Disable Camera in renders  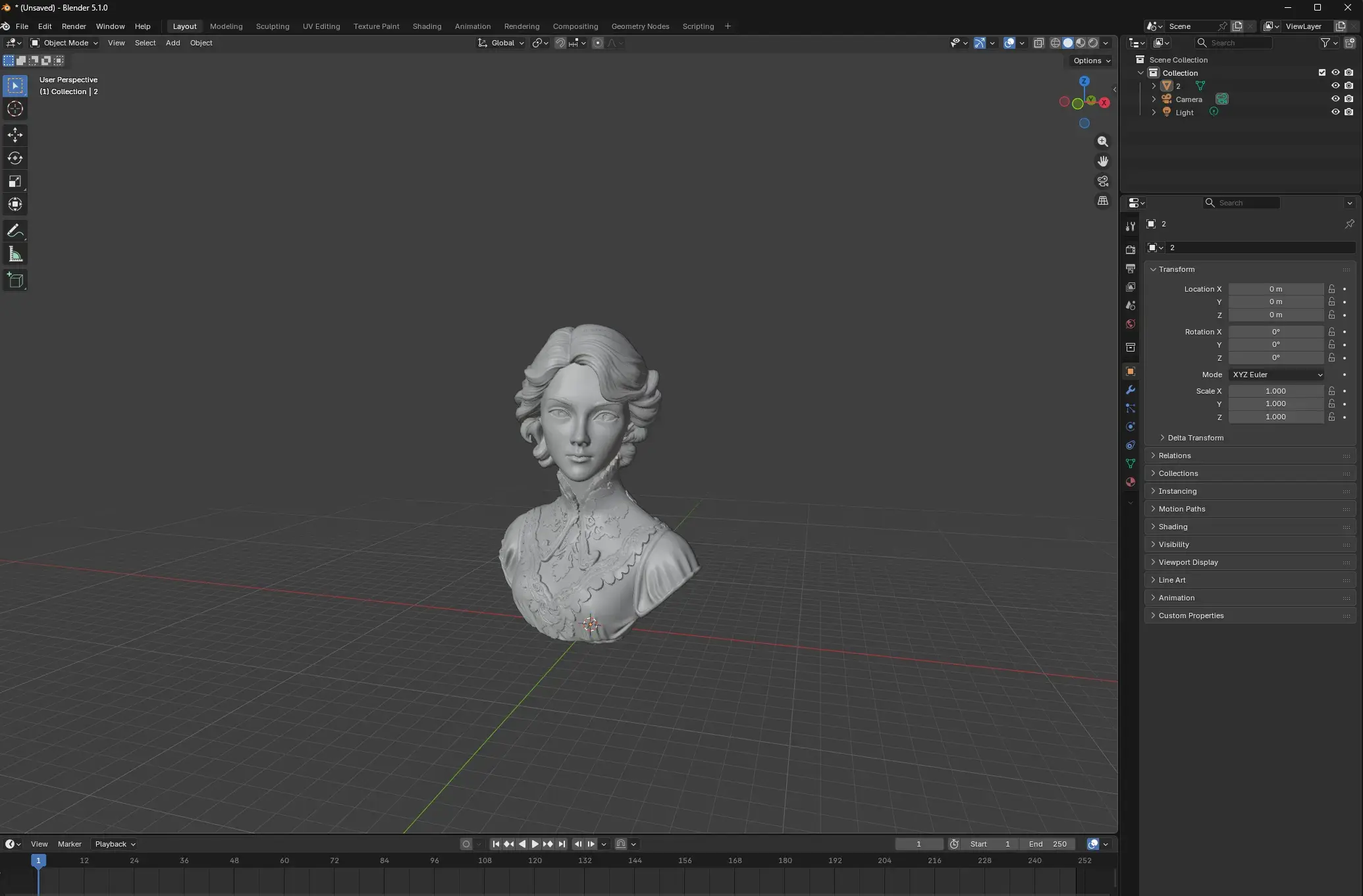coord(1349,99)
